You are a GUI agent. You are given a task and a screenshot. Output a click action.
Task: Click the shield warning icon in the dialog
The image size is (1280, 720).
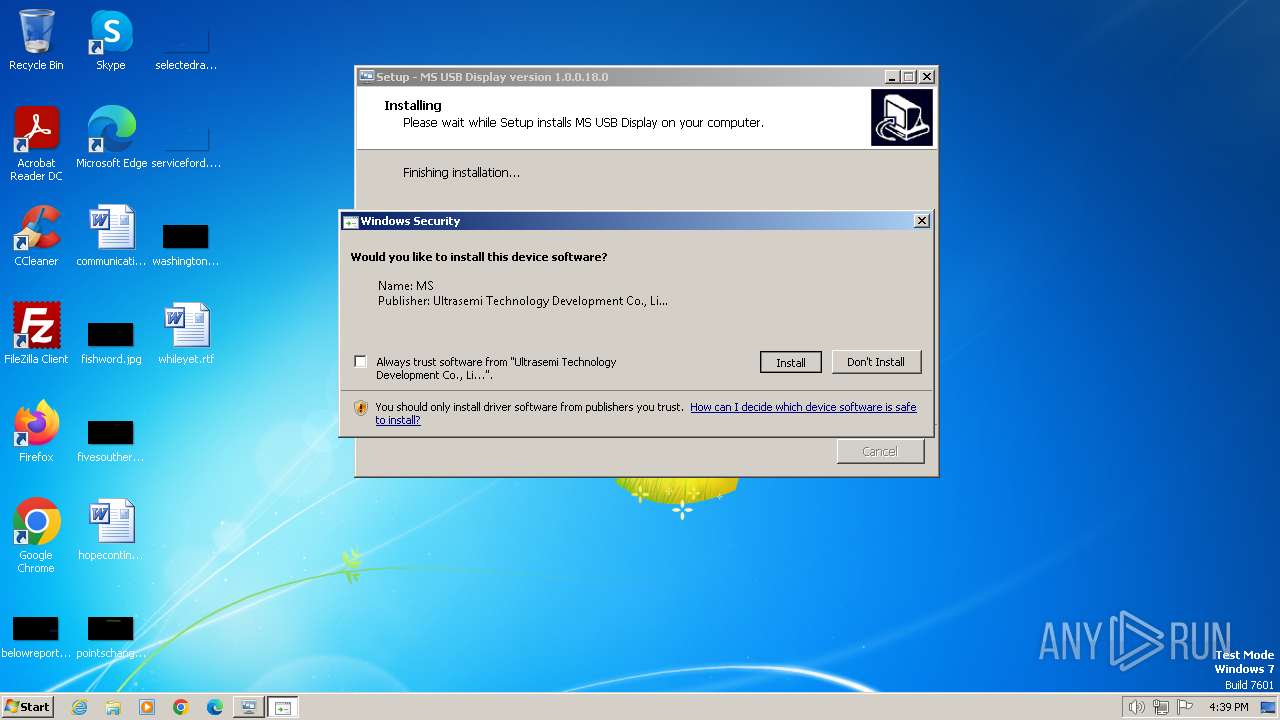pyautogui.click(x=361, y=408)
